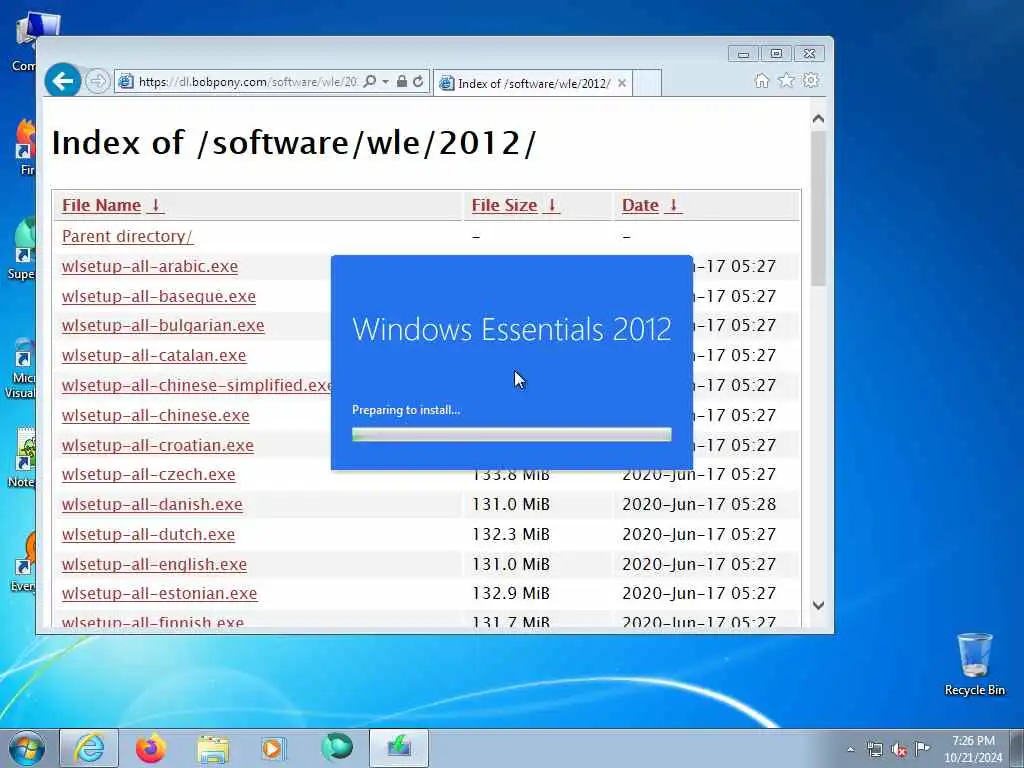Click the 132.3 MiB size for dutch
Screen dimensions: 1024x768
[511, 535]
